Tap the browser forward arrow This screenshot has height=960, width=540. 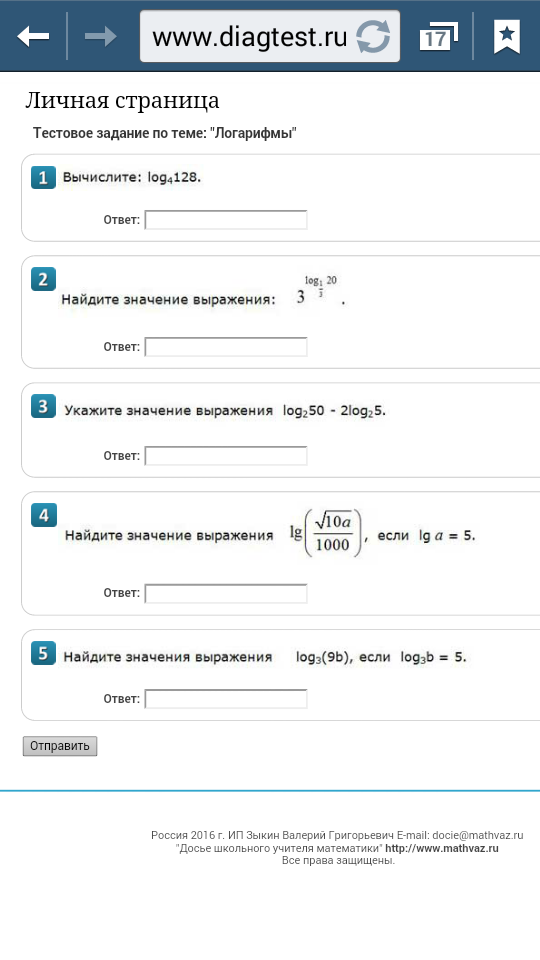(100, 37)
